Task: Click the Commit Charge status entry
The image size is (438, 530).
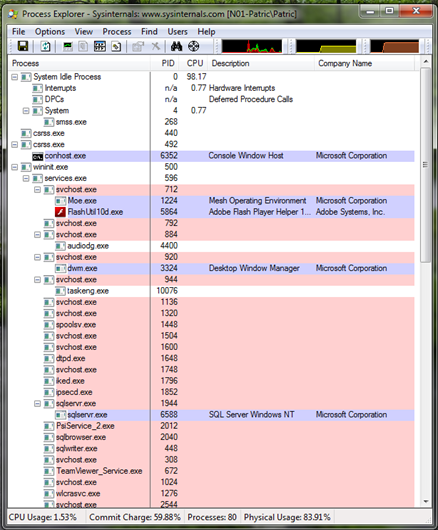Action: click(x=135, y=517)
